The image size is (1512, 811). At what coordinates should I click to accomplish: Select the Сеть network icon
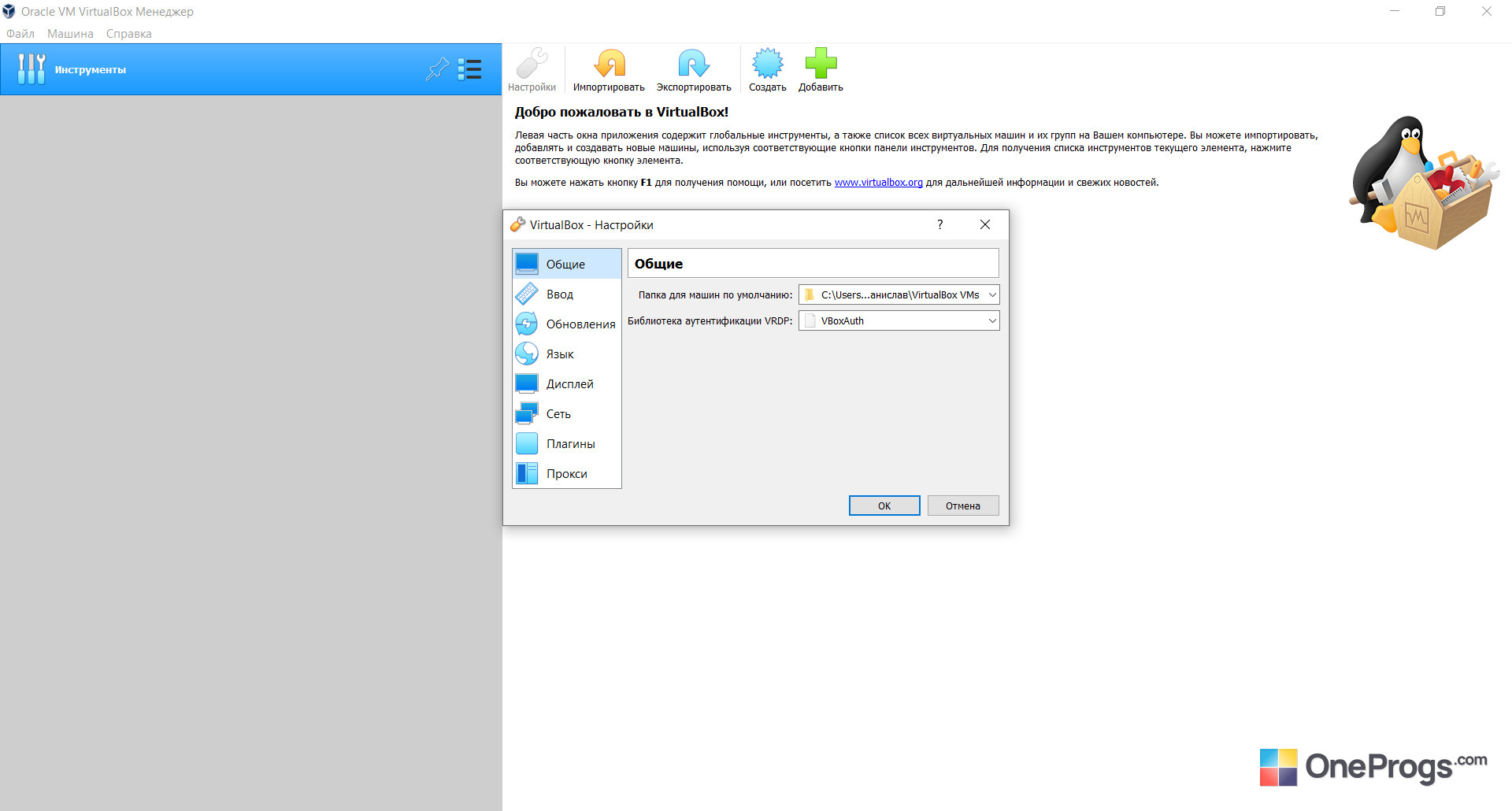pyautogui.click(x=527, y=413)
